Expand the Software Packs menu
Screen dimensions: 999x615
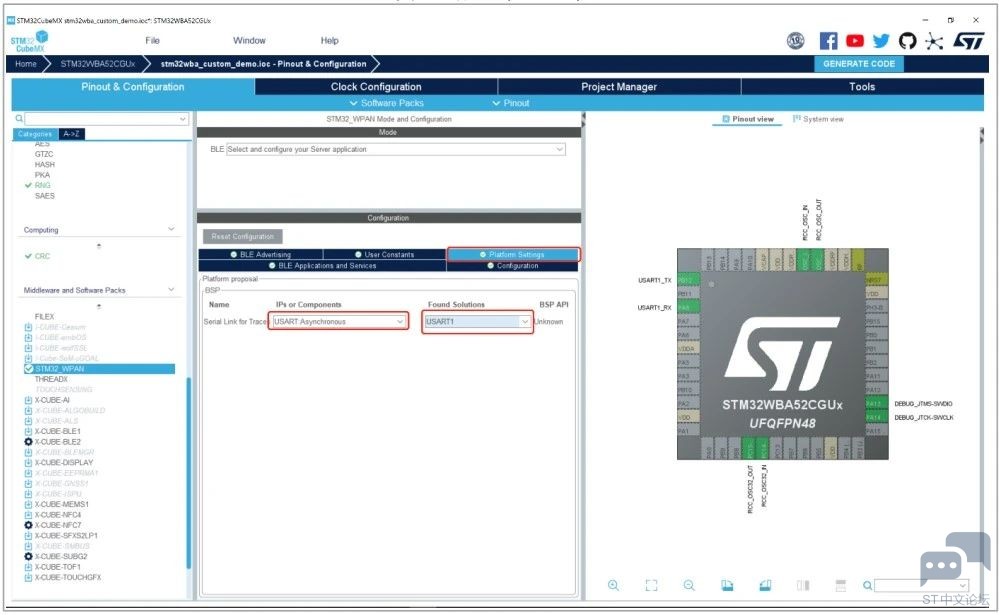point(386,103)
